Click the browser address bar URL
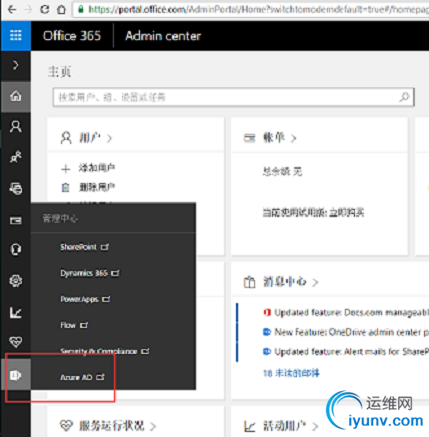The height and width of the screenshot is (437, 429). coord(257,9)
